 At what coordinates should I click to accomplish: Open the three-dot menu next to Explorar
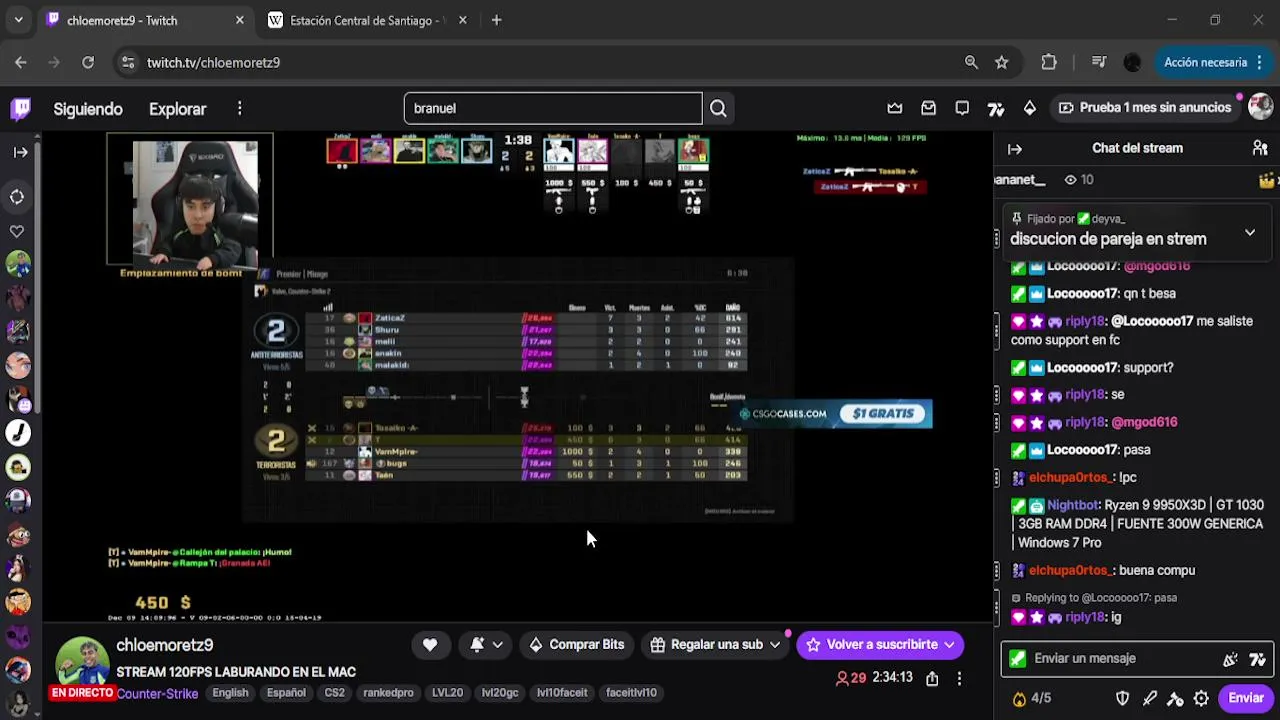(240, 109)
